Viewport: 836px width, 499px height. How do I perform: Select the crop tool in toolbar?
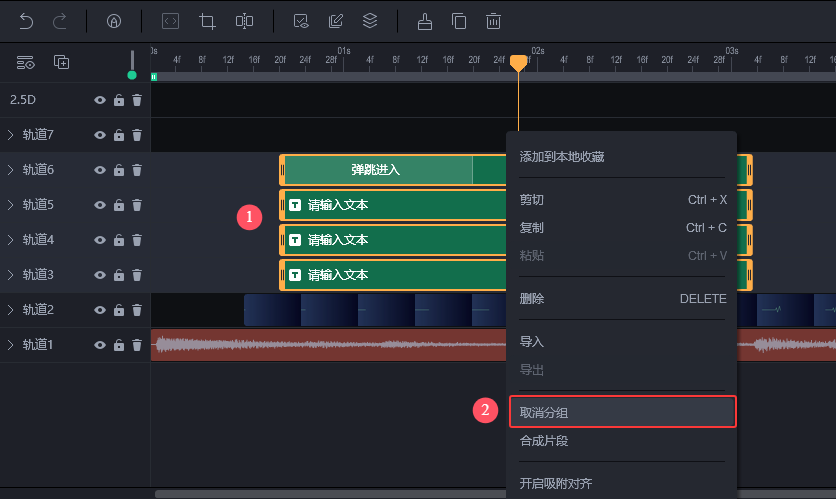coord(208,20)
